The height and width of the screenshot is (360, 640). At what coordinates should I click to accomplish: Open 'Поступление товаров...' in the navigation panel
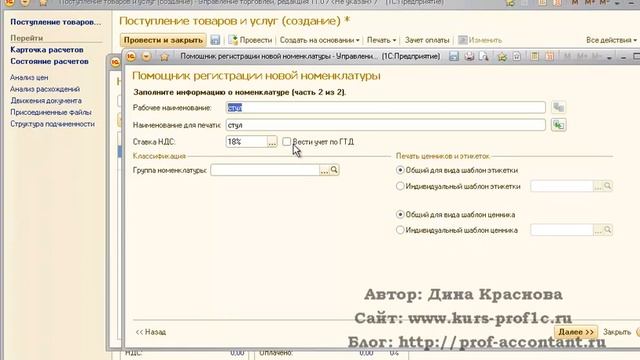click(x=56, y=22)
